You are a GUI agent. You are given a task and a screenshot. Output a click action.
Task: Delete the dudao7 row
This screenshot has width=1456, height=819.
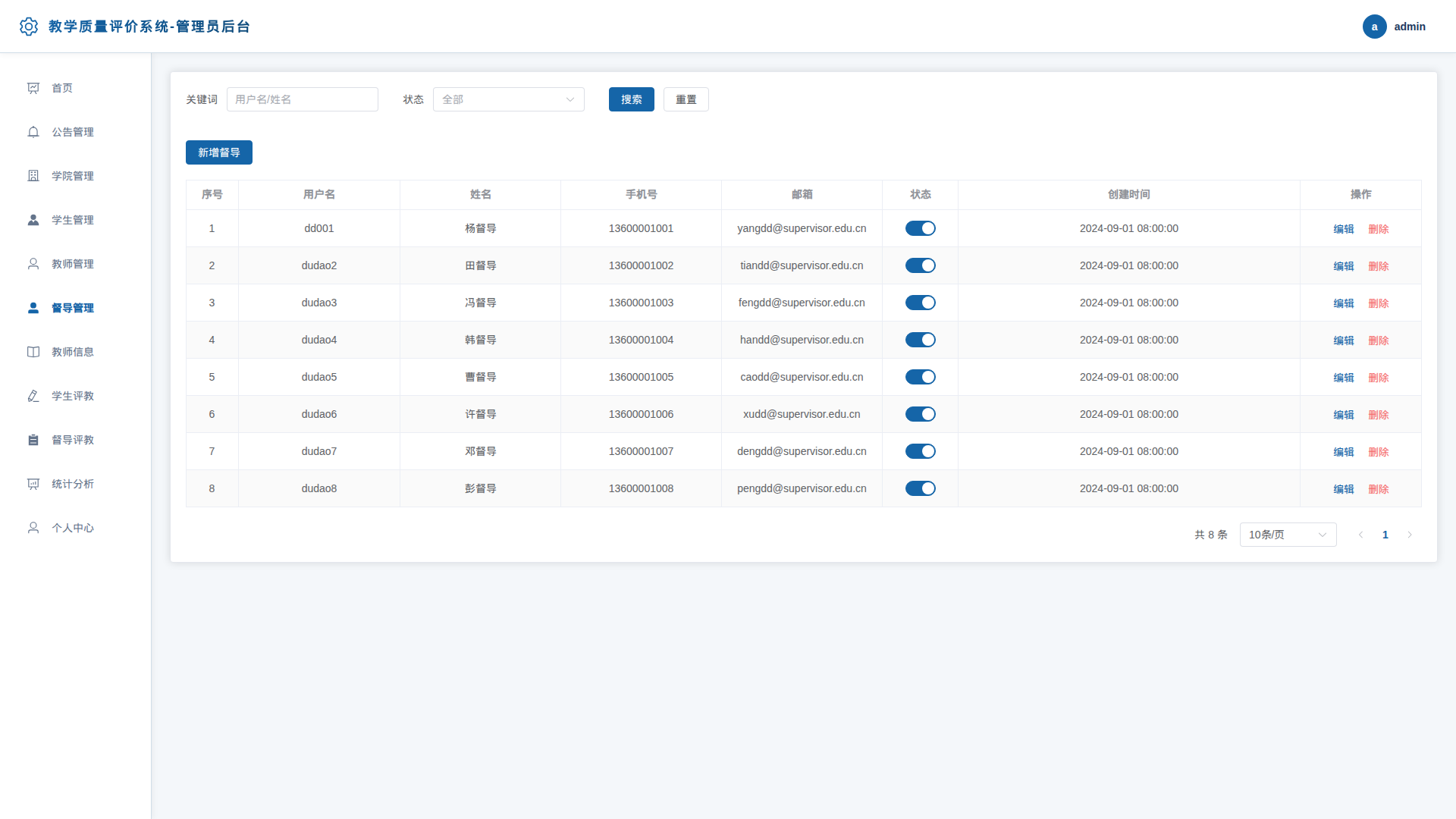click(x=1378, y=452)
